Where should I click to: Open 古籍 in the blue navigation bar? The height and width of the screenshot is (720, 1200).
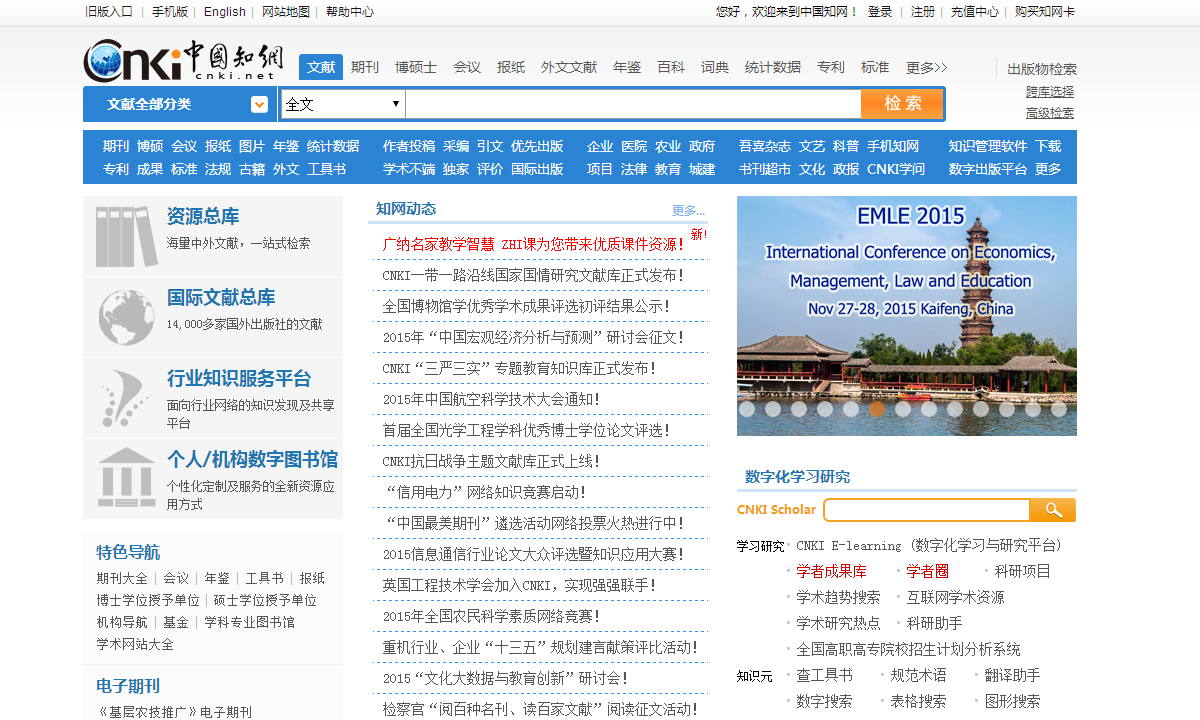pyautogui.click(x=252, y=169)
